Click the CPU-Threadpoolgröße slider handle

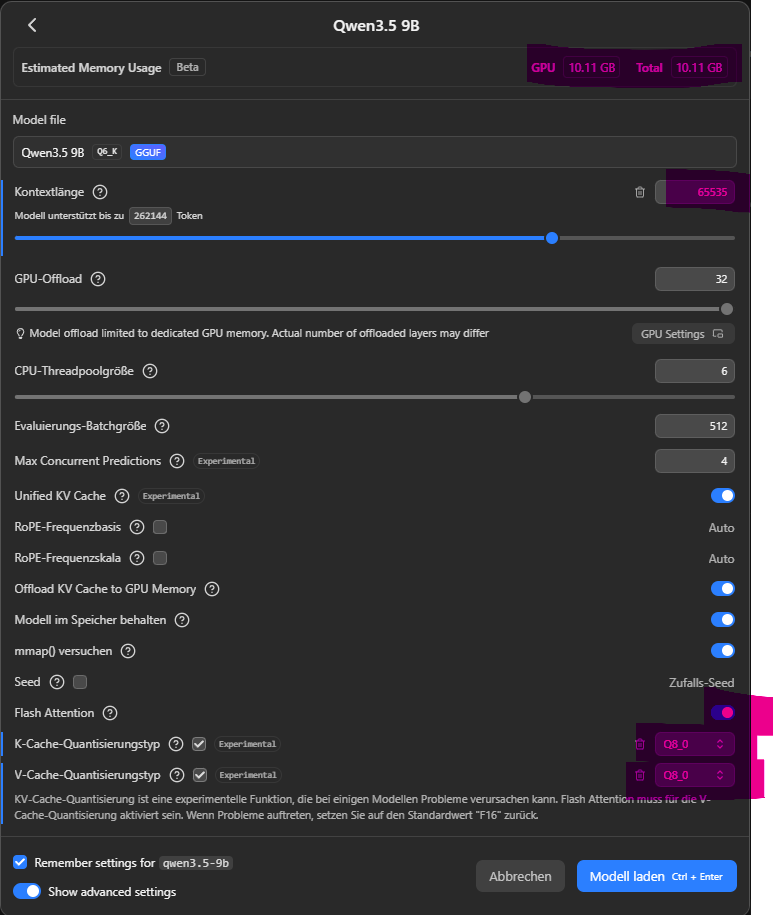[525, 397]
